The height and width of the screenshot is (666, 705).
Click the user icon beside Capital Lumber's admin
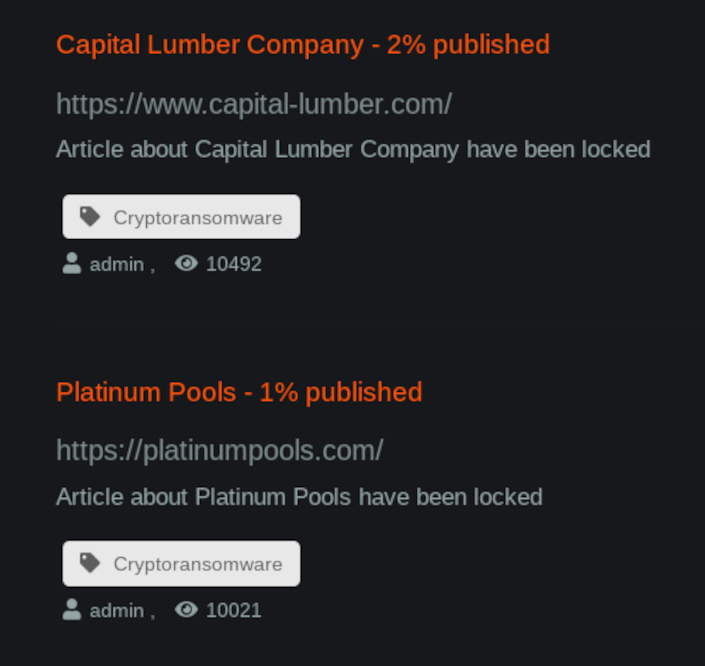tap(72, 264)
